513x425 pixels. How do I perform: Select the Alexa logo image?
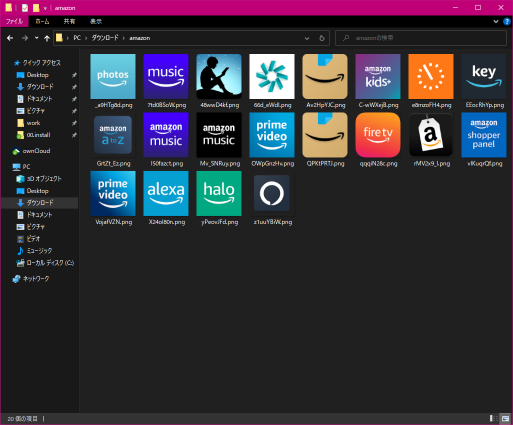[166, 193]
